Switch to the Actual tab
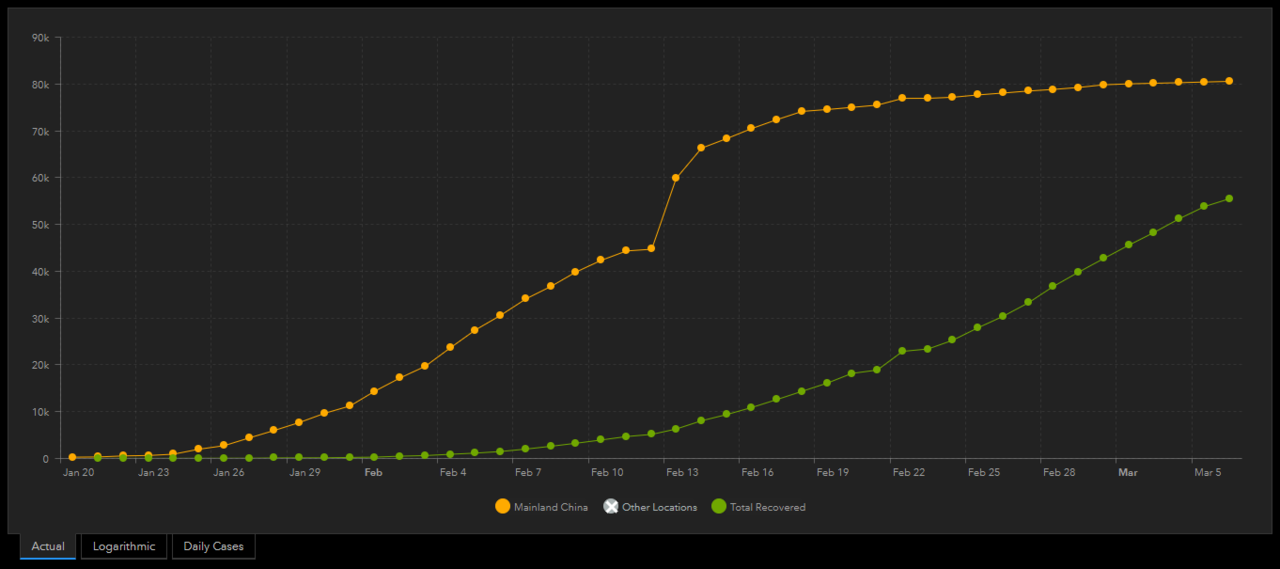Viewport: 1280px width, 569px height. 48,546
